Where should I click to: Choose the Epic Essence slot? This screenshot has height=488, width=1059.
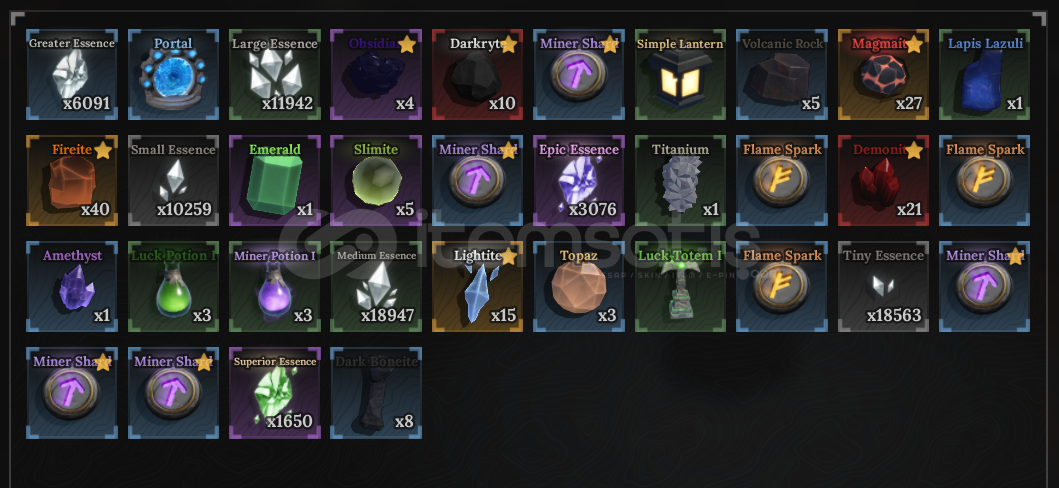click(579, 180)
